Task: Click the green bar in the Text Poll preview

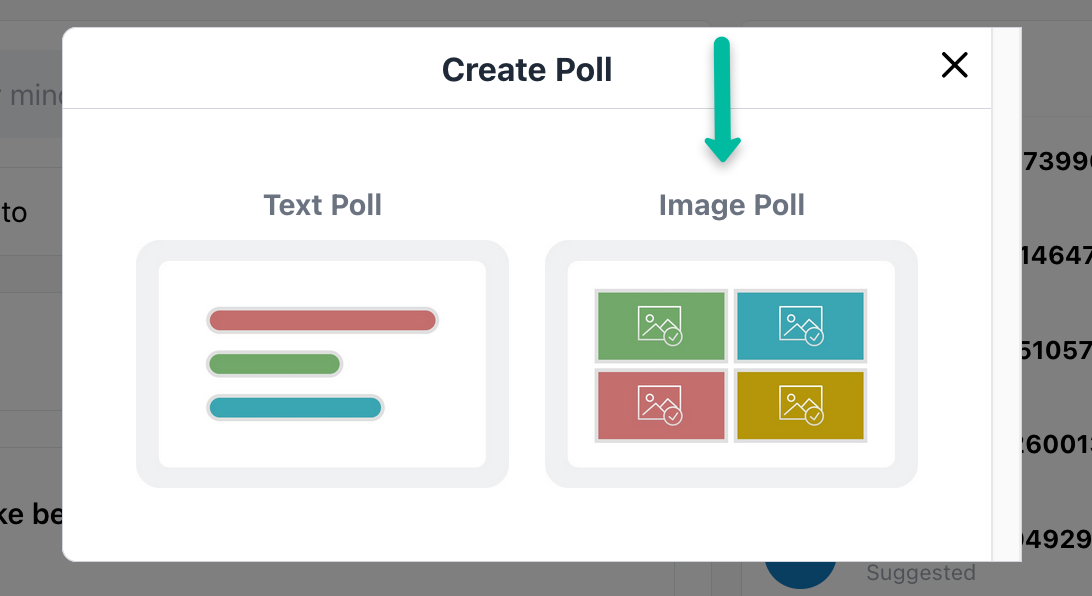Action: point(275,363)
